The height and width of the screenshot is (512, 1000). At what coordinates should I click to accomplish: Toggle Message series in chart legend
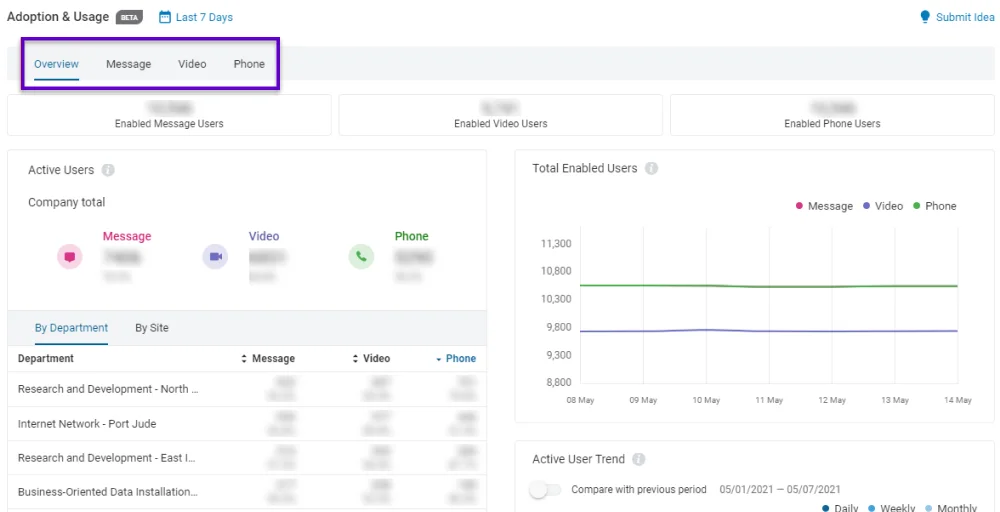[824, 206]
